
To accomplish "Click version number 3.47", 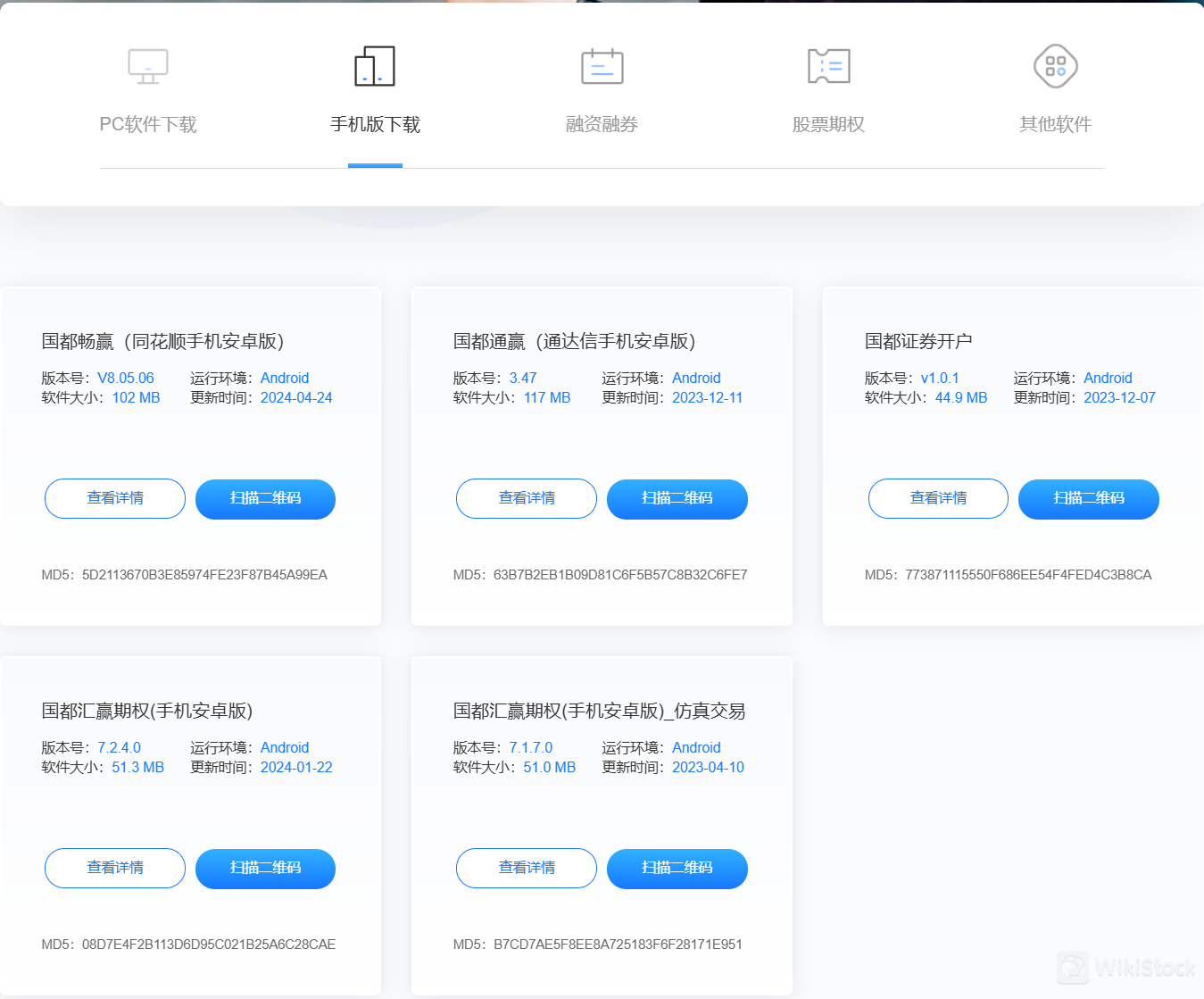I will pyautogui.click(x=523, y=378).
